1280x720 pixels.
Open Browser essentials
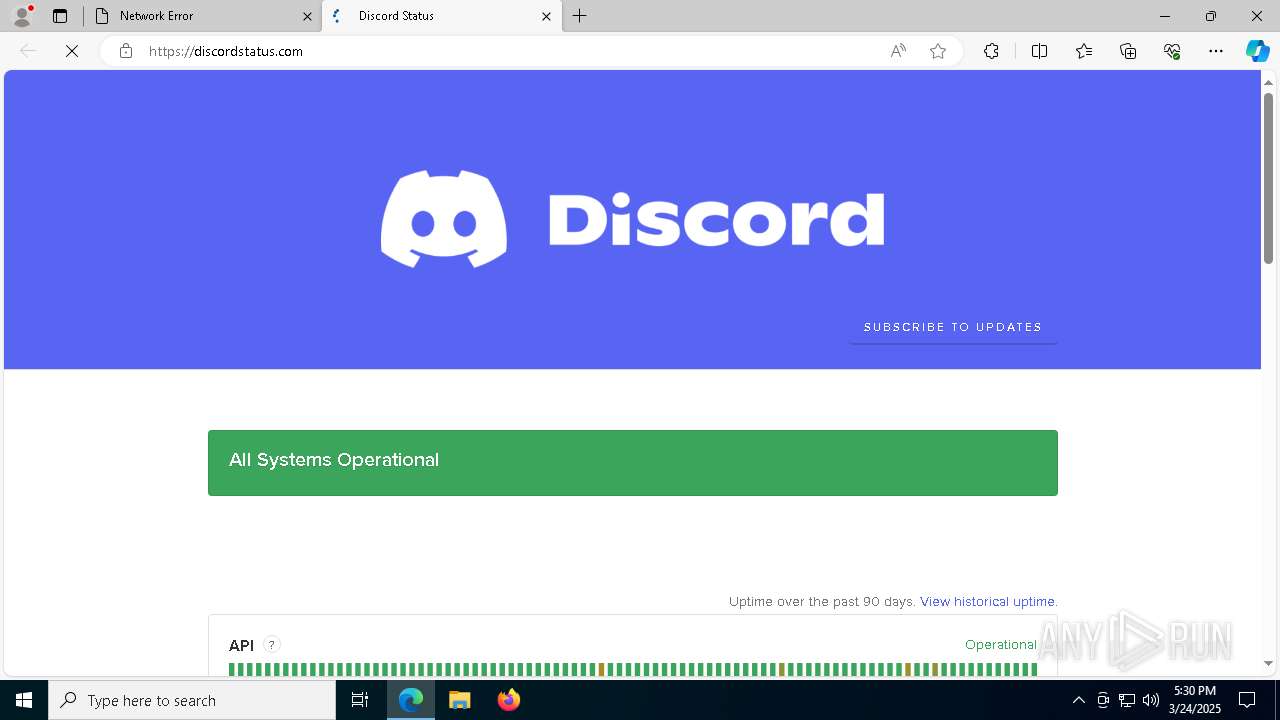1172,51
